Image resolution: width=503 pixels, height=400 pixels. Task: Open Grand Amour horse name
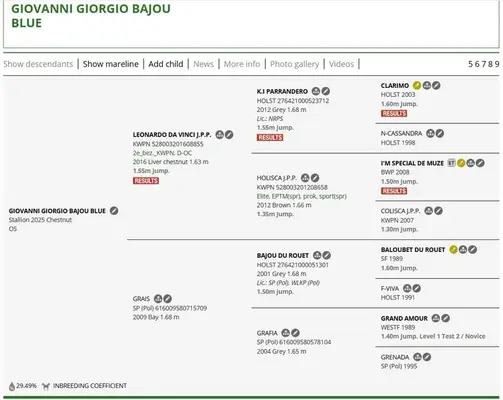pyautogui.click(x=404, y=318)
